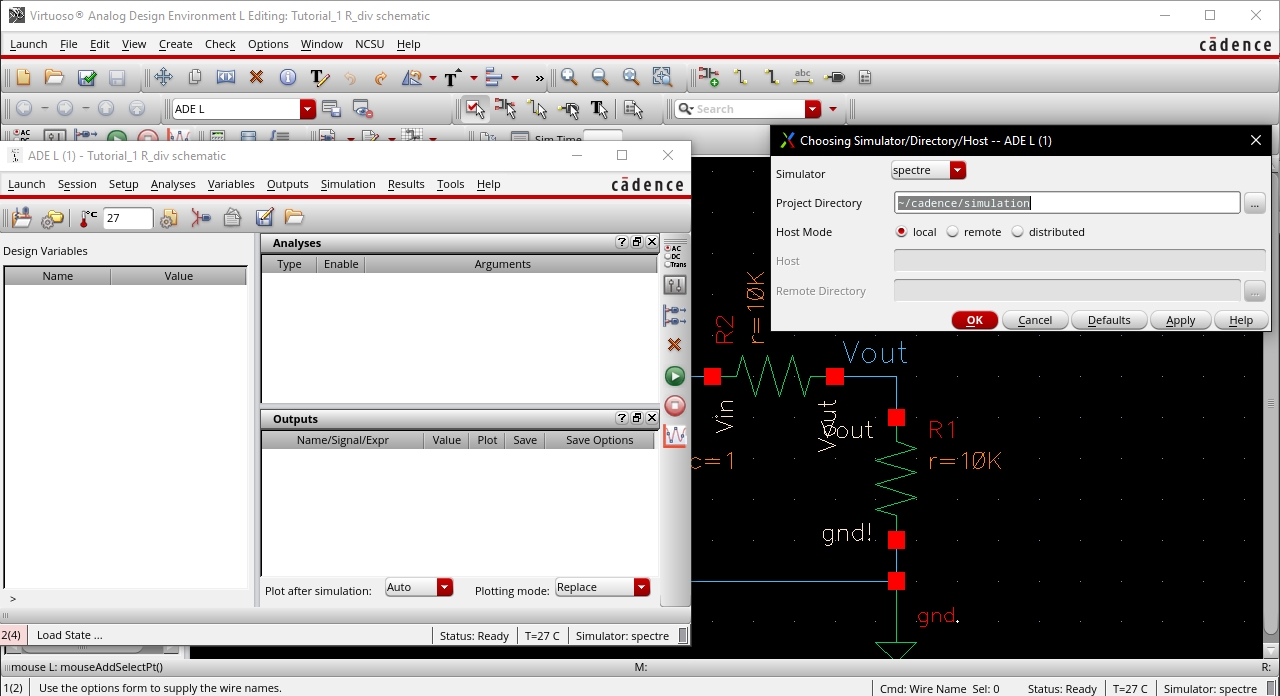
Task: Open the Search field dropdown arrow
Action: tap(812, 109)
